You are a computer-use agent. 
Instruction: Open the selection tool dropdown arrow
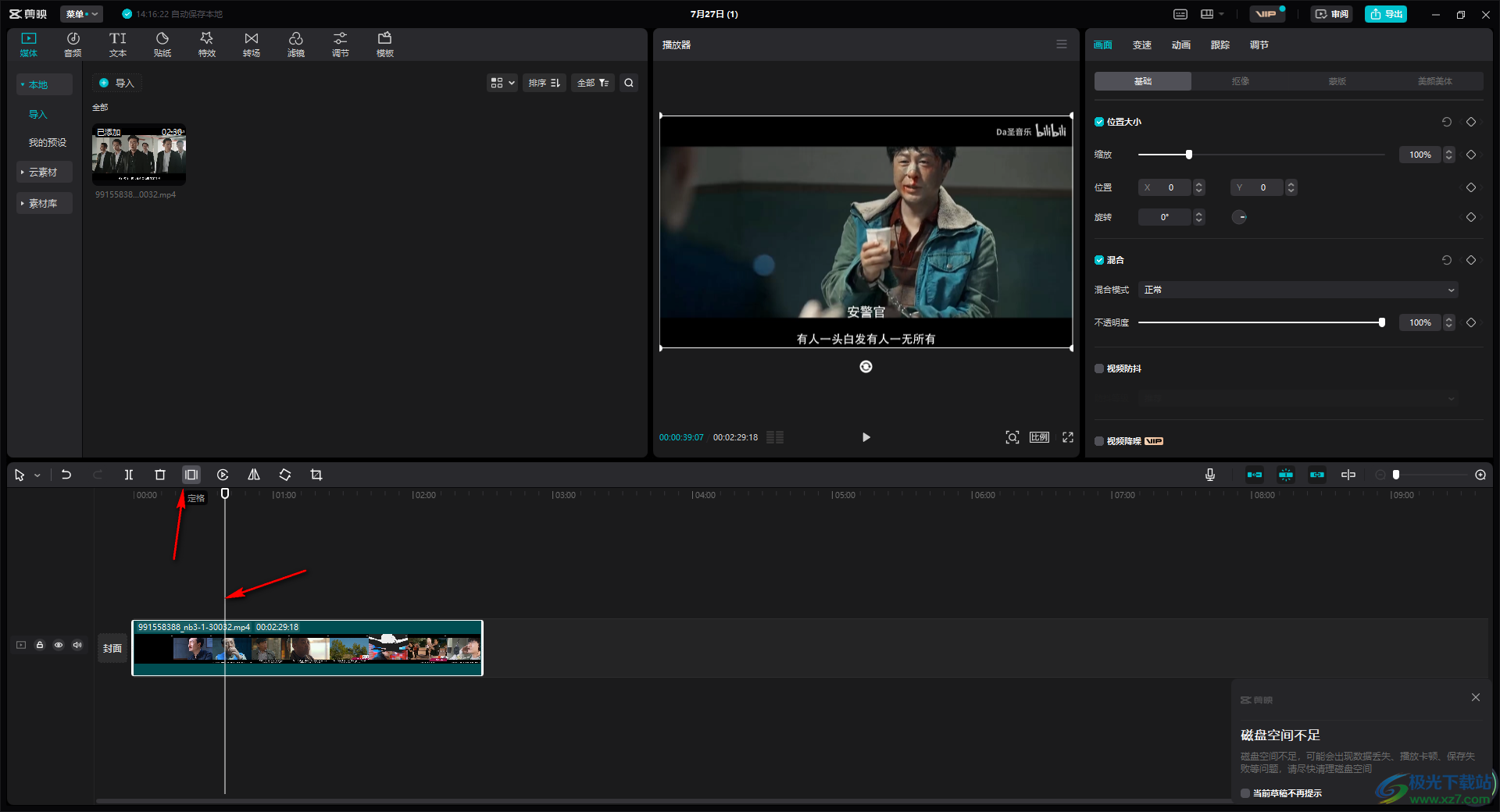click(37, 475)
